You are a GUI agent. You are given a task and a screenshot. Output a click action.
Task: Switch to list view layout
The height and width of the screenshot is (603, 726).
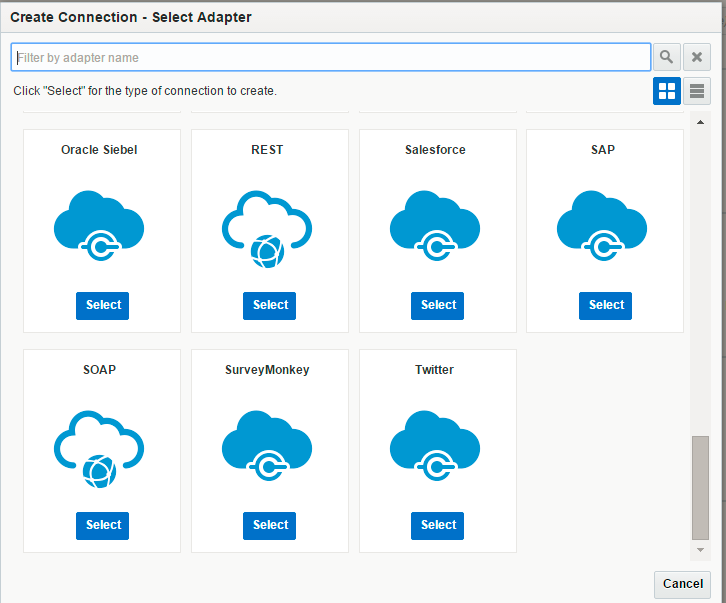click(697, 91)
